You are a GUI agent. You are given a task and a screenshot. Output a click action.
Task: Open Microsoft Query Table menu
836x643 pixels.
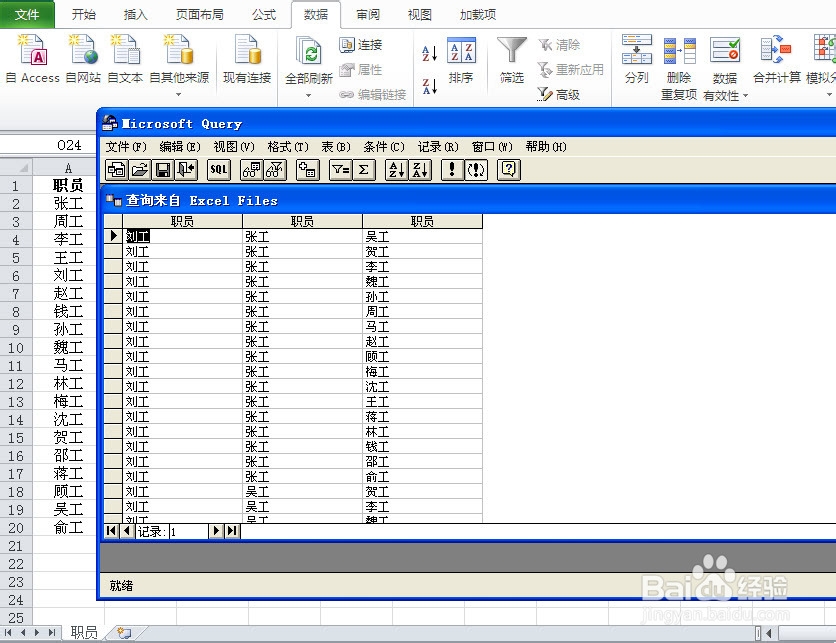336,147
